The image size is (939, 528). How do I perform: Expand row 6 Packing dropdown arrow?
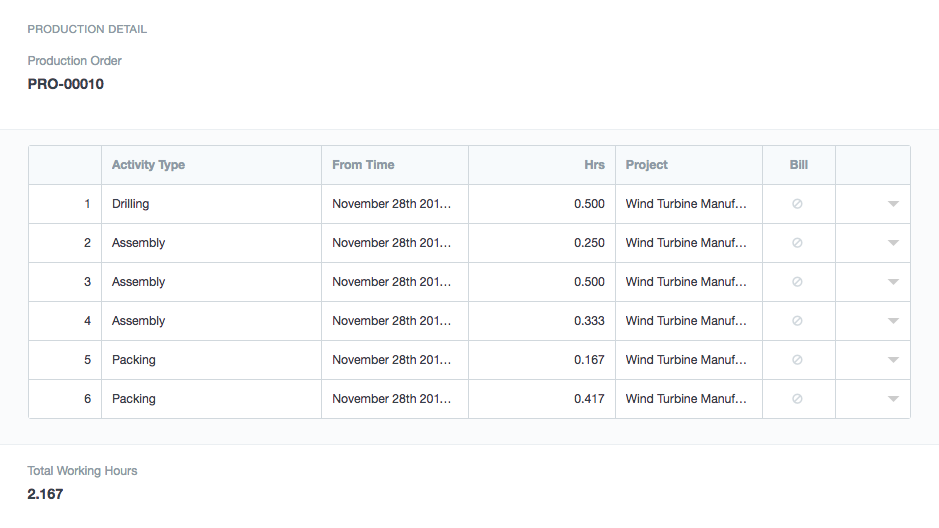pos(893,399)
